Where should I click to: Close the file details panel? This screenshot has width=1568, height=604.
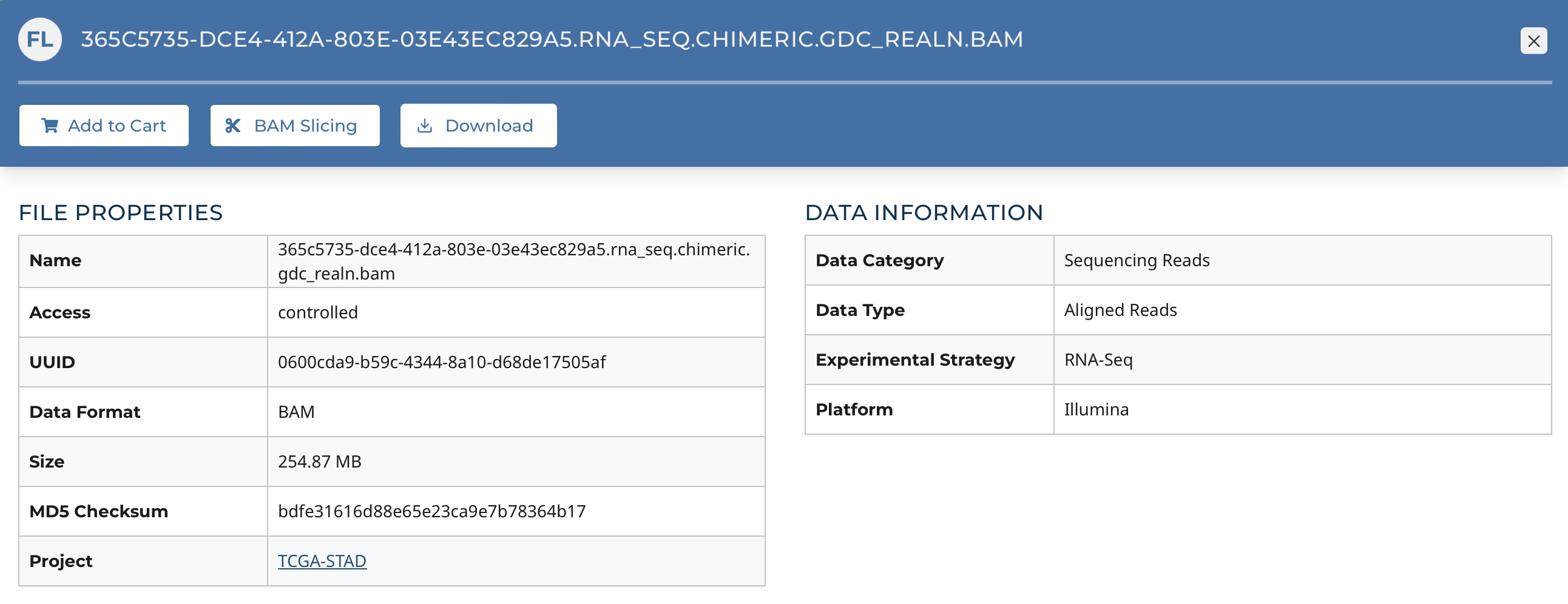(x=1533, y=41)
